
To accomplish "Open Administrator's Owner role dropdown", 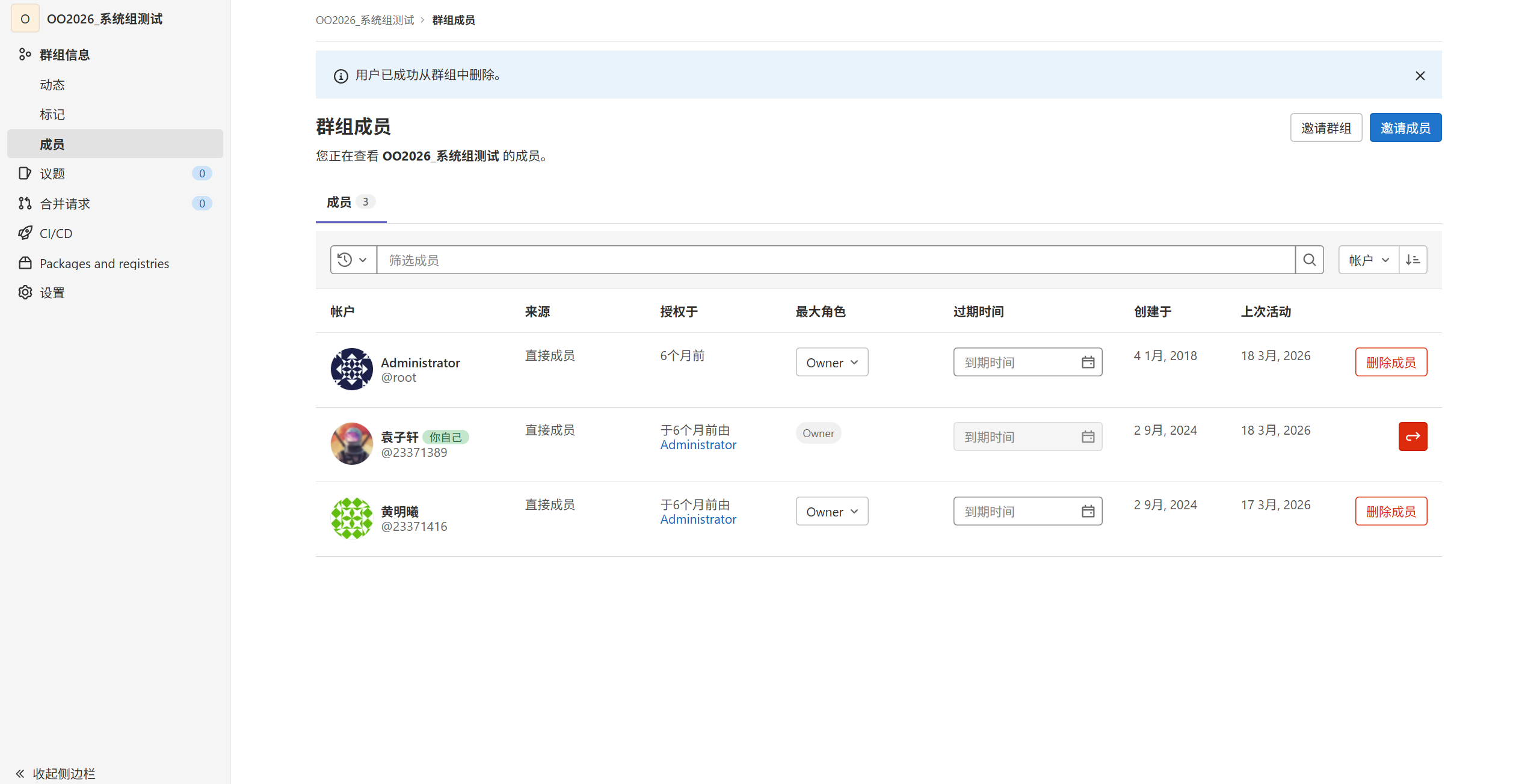I will coord(831,363).
